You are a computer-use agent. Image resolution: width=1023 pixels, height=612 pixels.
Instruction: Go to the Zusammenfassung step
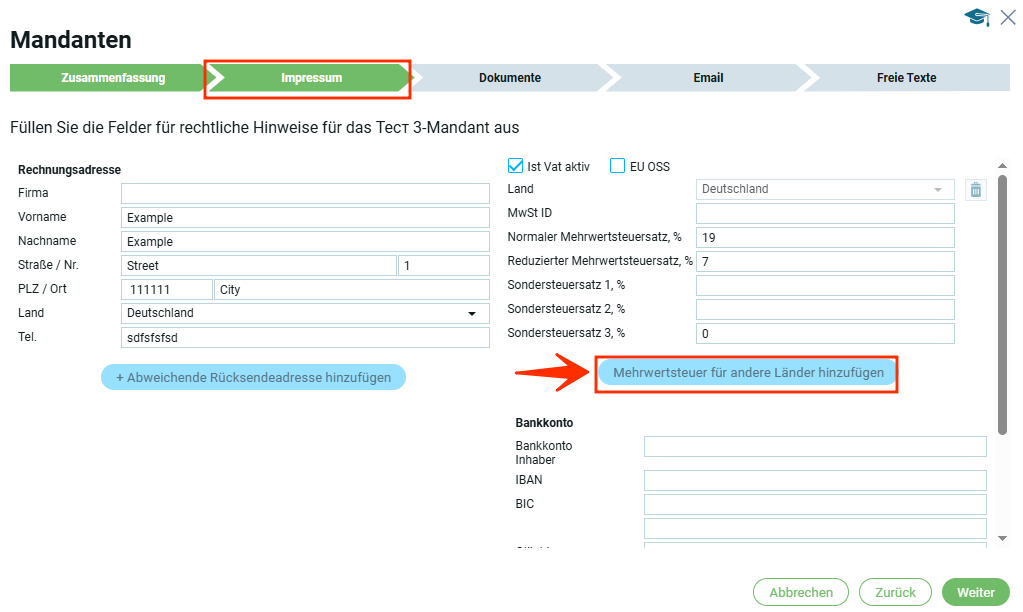click(112, 78)
